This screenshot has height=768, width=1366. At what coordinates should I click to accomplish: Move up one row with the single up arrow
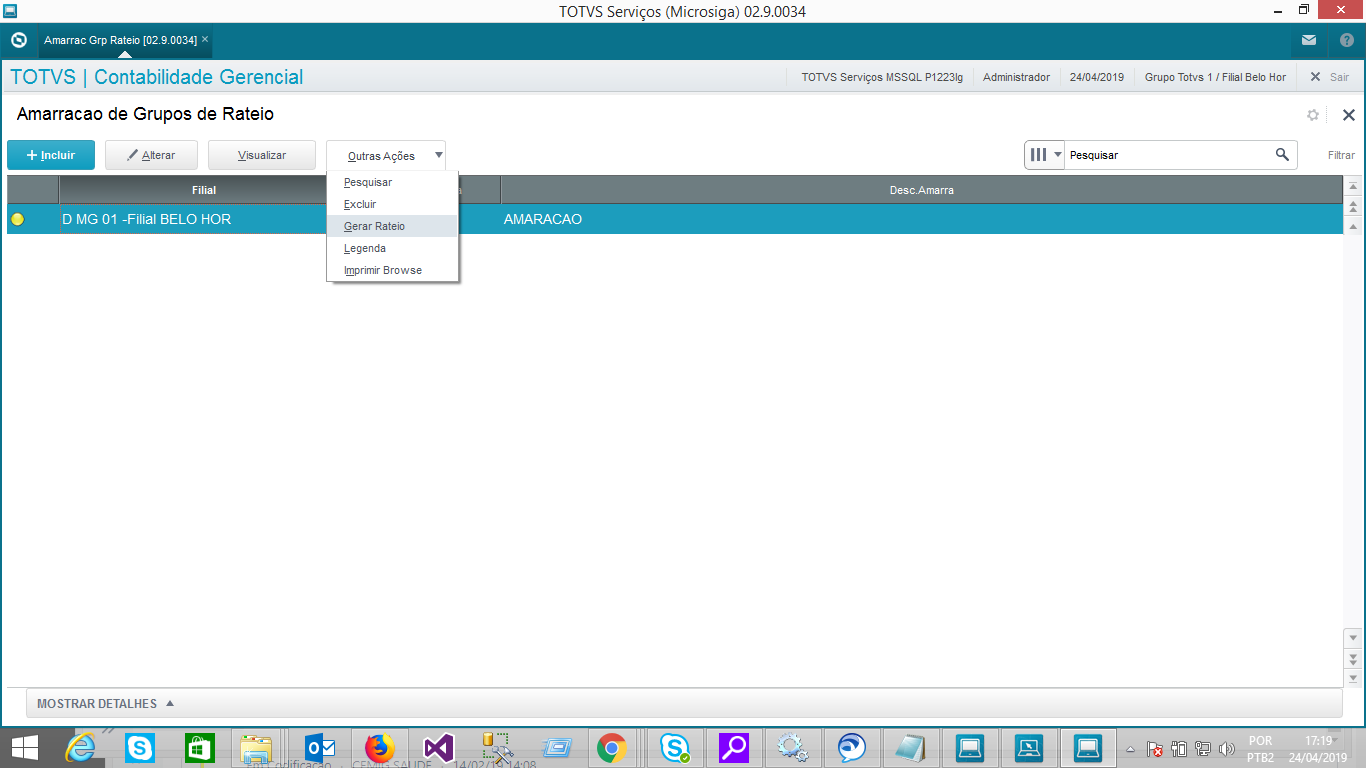click(x=1354, y=227)
